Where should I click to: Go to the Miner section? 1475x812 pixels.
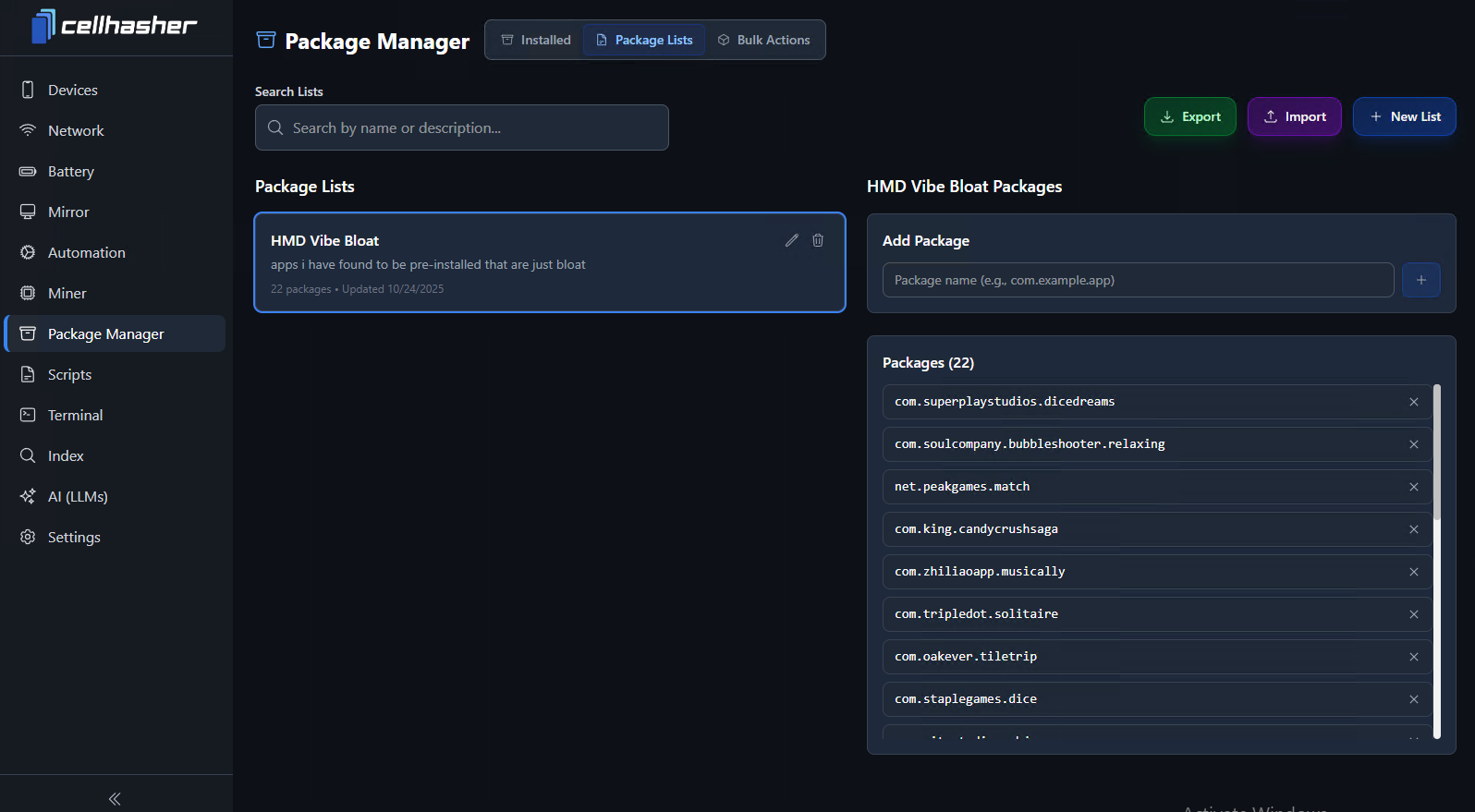click(67, 293)
